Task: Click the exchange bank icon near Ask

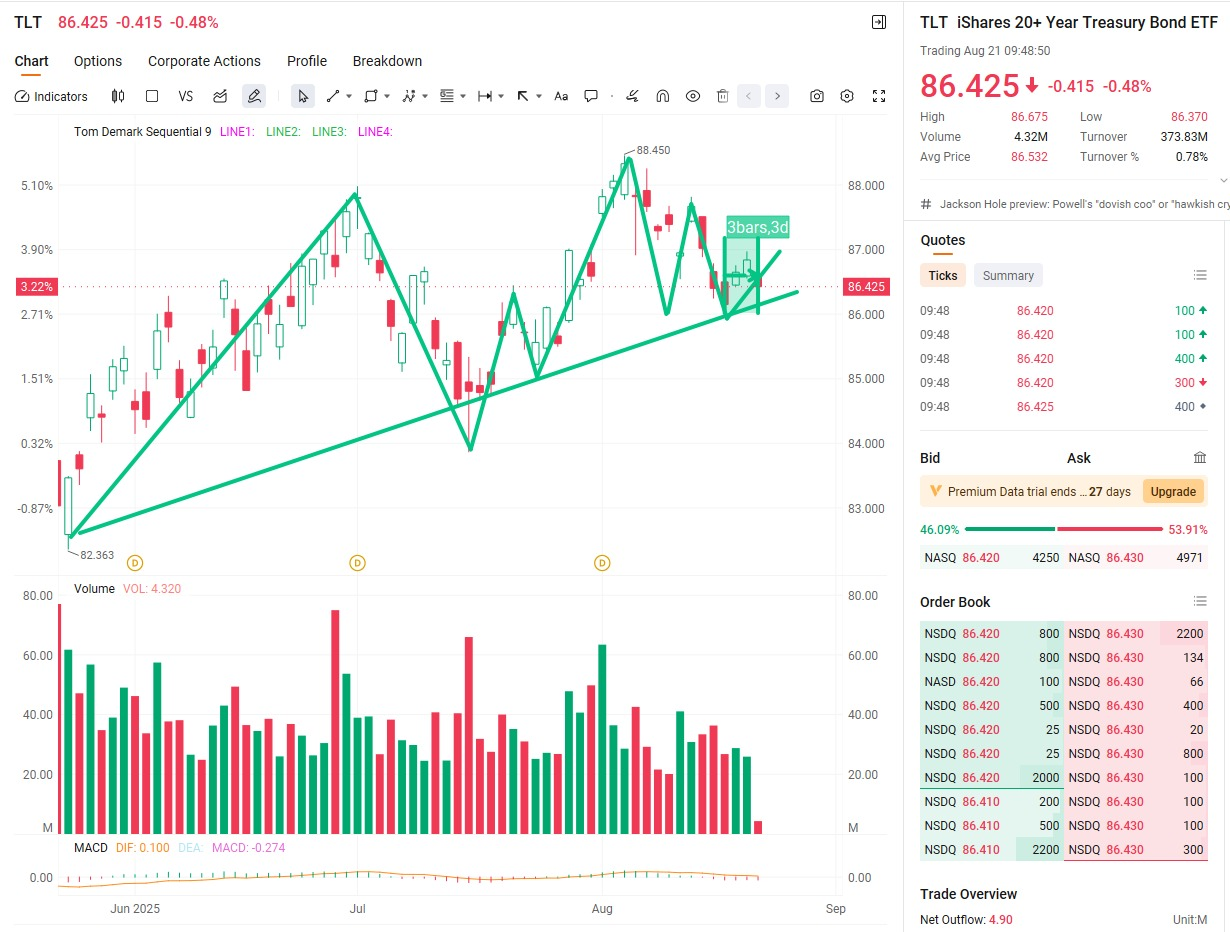Action: coord(1200,458)
